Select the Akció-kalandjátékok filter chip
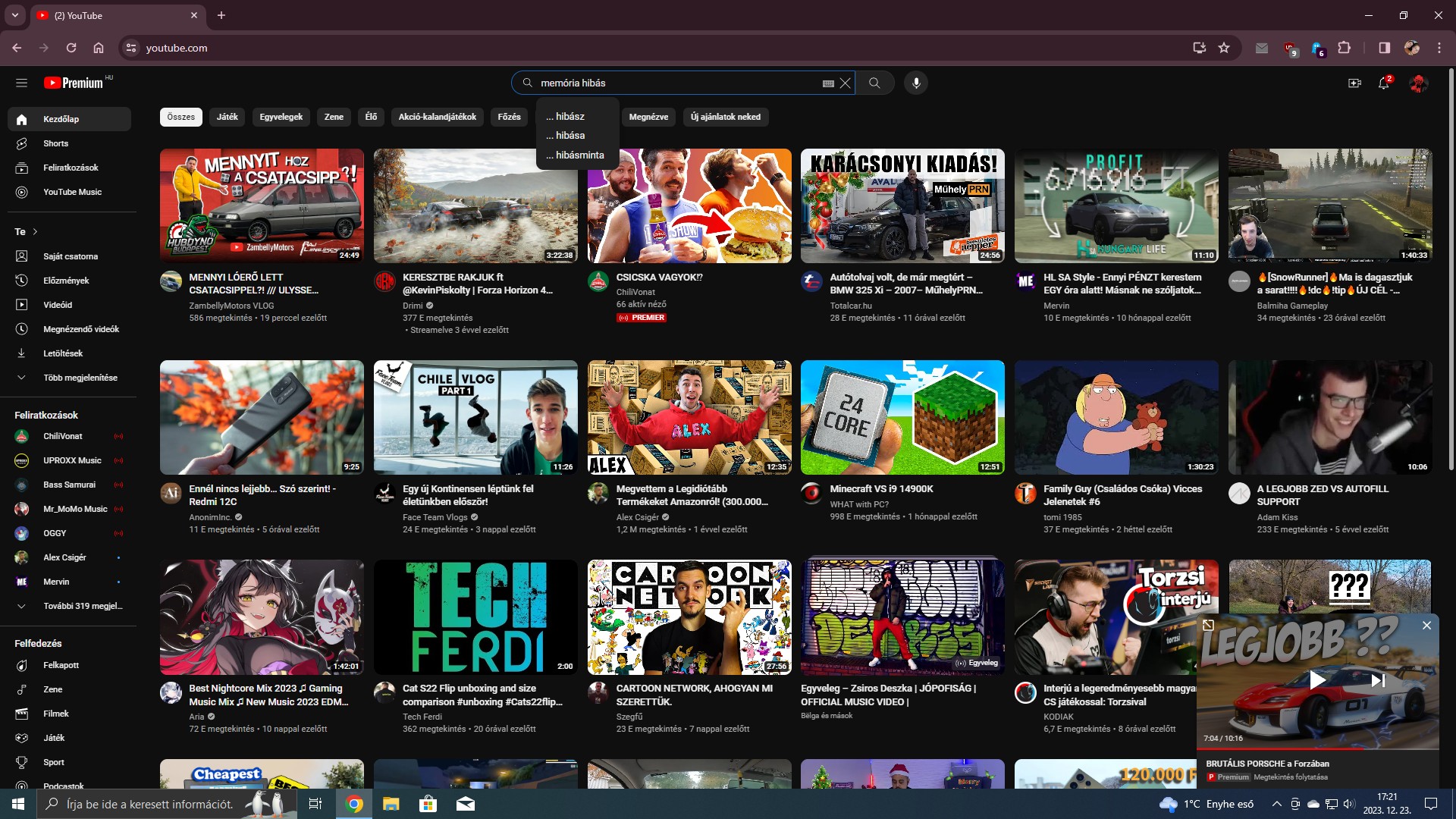Viewport: 1456px width, 819px height. (438, 117)
